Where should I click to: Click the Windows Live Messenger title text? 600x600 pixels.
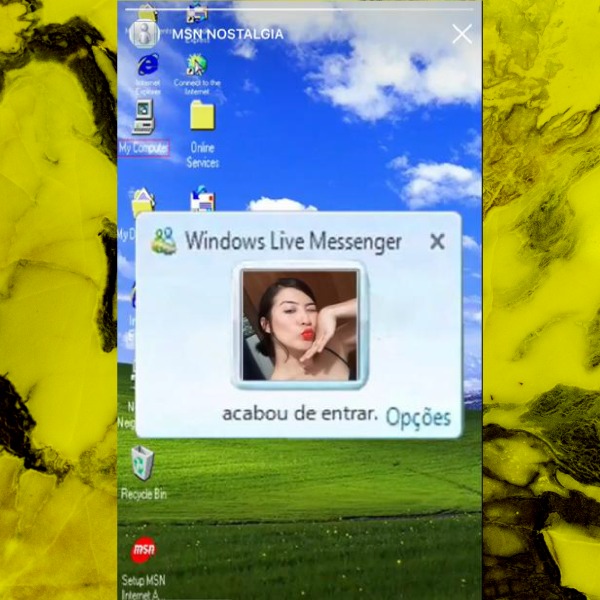pyautogui.click(x=293, y=241)
